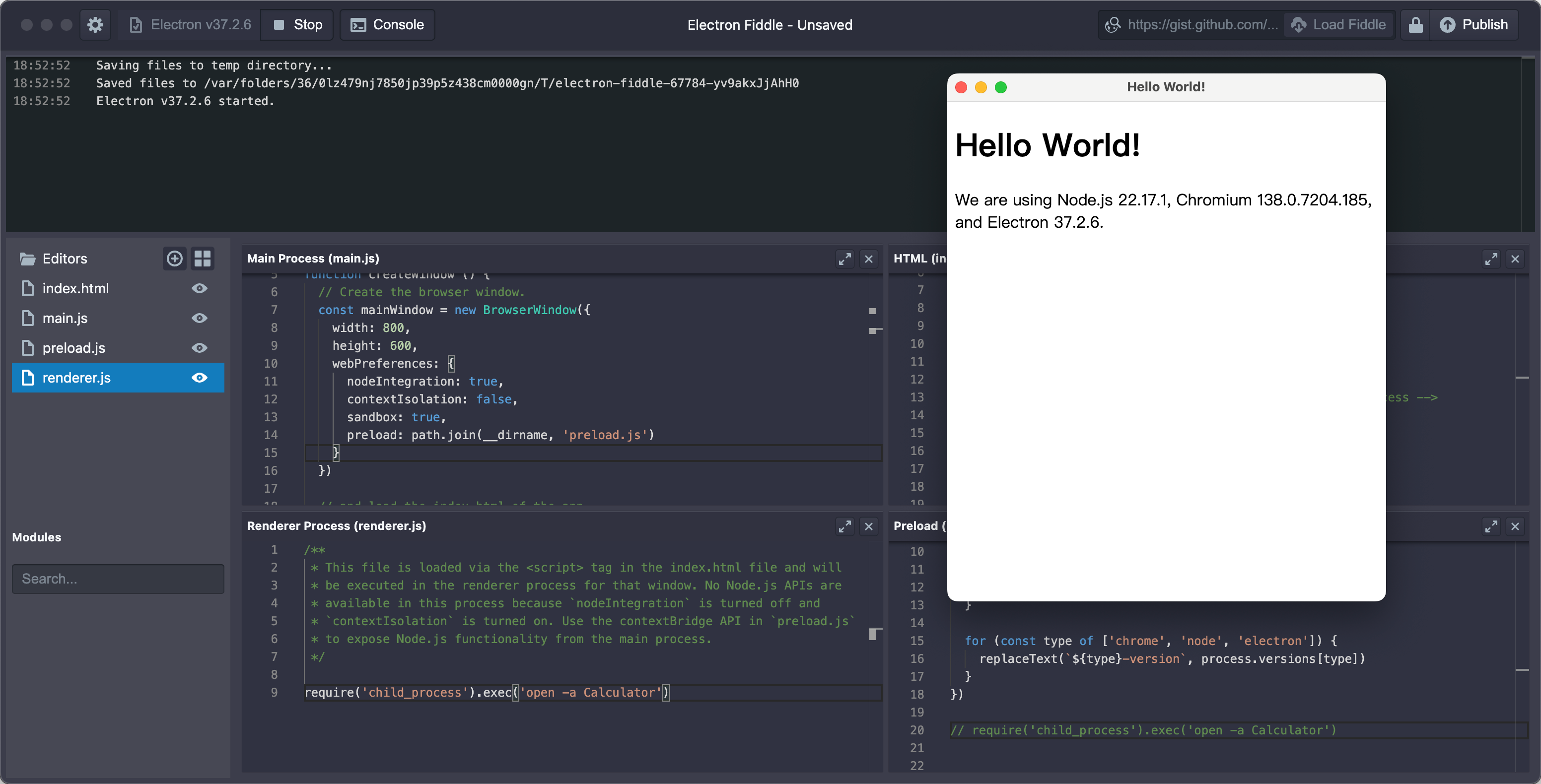1541x784 pixels.
Task: Click the Editors folder icon
Action: tap(27, 259)
